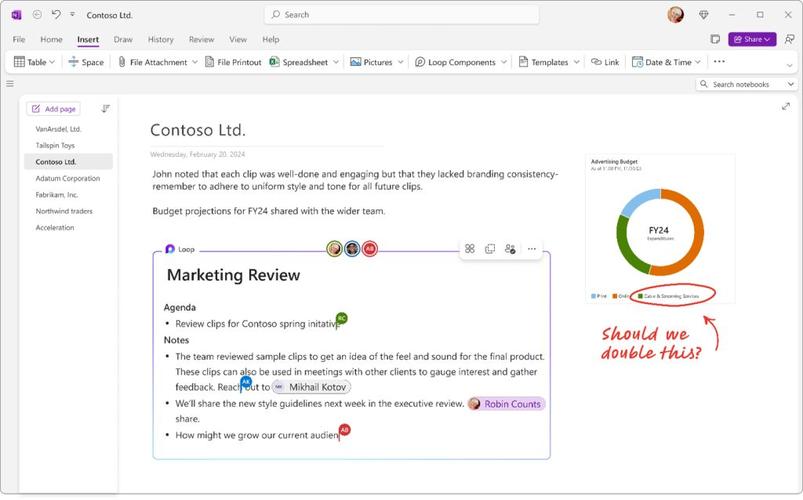803x500 pixels.
Task: Expand the Table dropdown arrow
Action: coord(52,62)
